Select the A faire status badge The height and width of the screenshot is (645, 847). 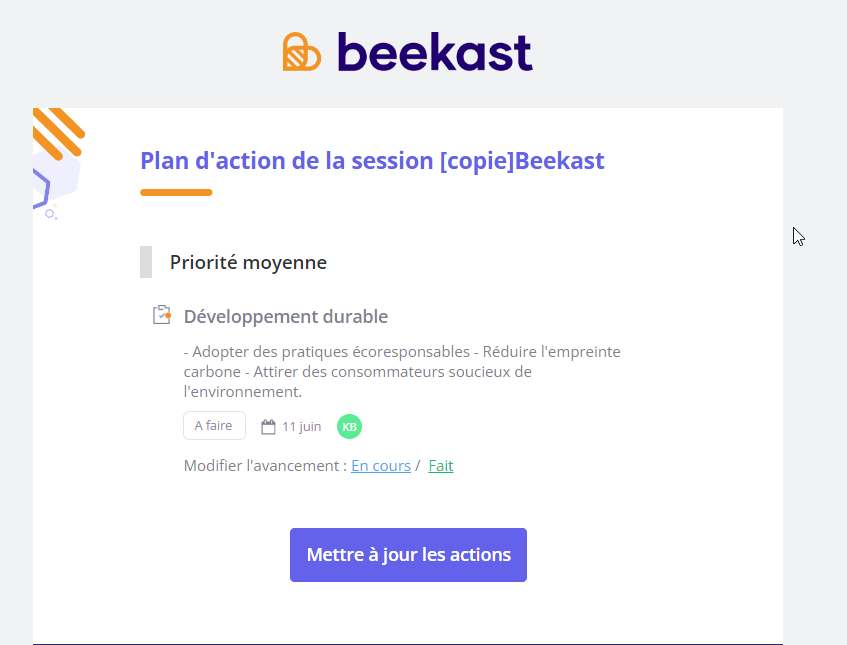pyautogui.click(x=214, y=426)
